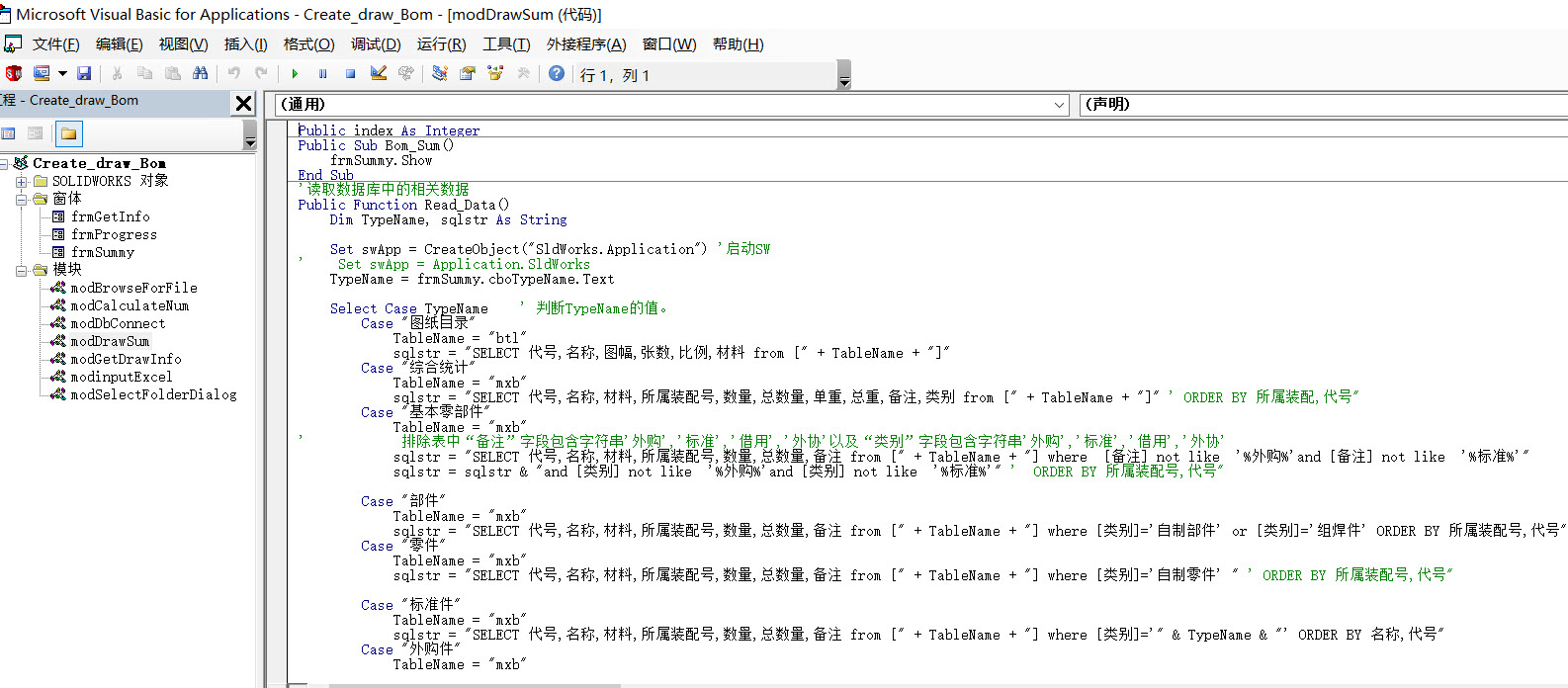Image resolution: width=1568 pixels, height=688 pixels.
Task: Select modCalculateNum module
Action: [x=130, y=305]
